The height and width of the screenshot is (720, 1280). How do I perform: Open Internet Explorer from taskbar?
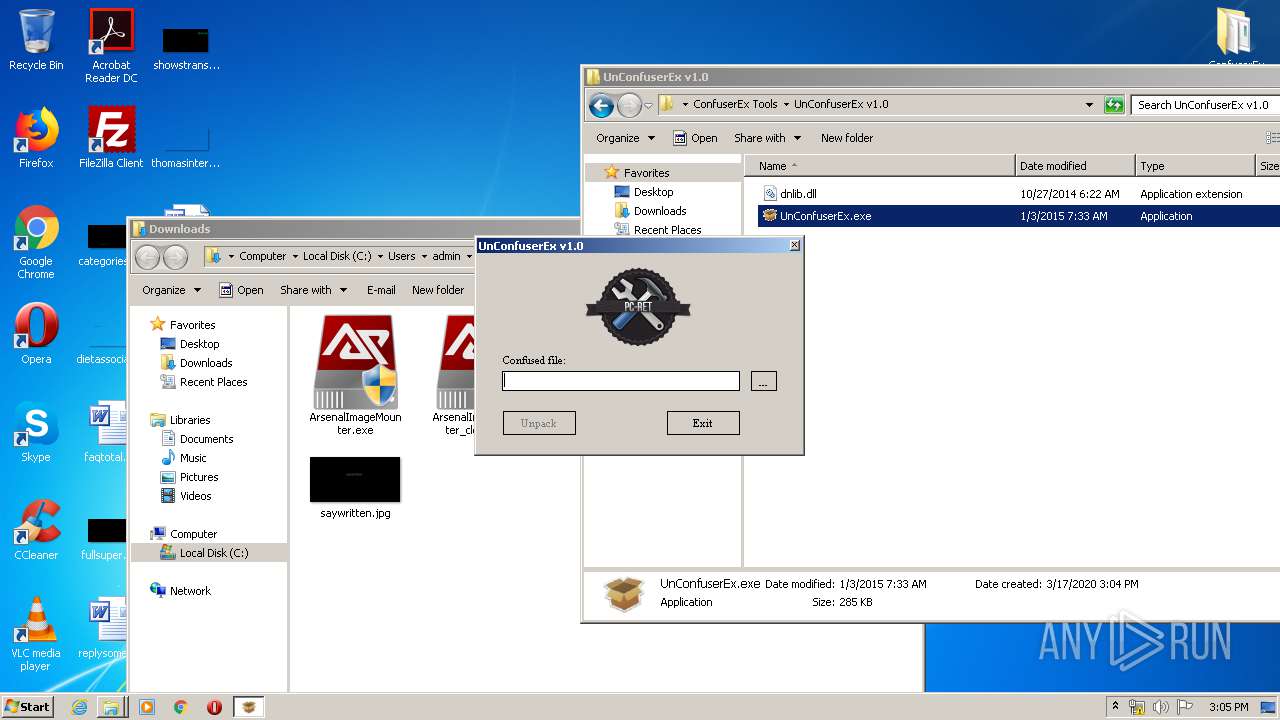coord(79,707)
